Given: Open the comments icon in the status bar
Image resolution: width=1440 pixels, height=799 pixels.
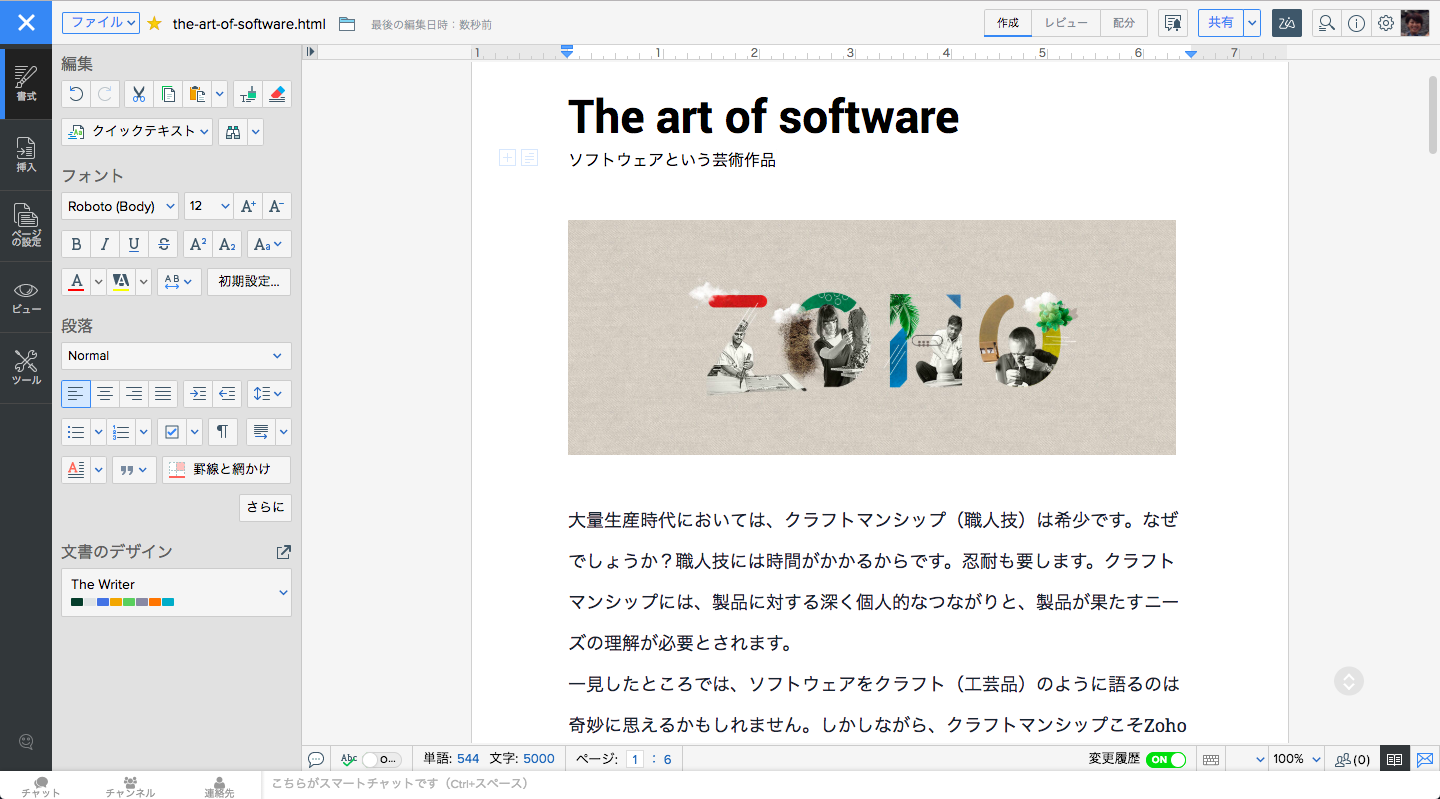Looking at the screenshot, I should tap(316, 759).
